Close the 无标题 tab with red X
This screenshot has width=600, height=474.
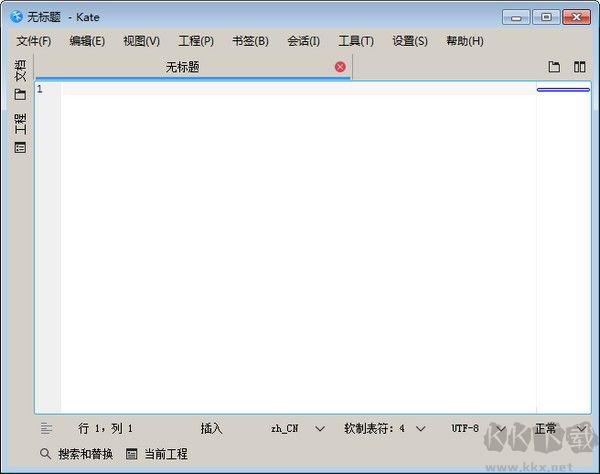click(x=340, y=67)
